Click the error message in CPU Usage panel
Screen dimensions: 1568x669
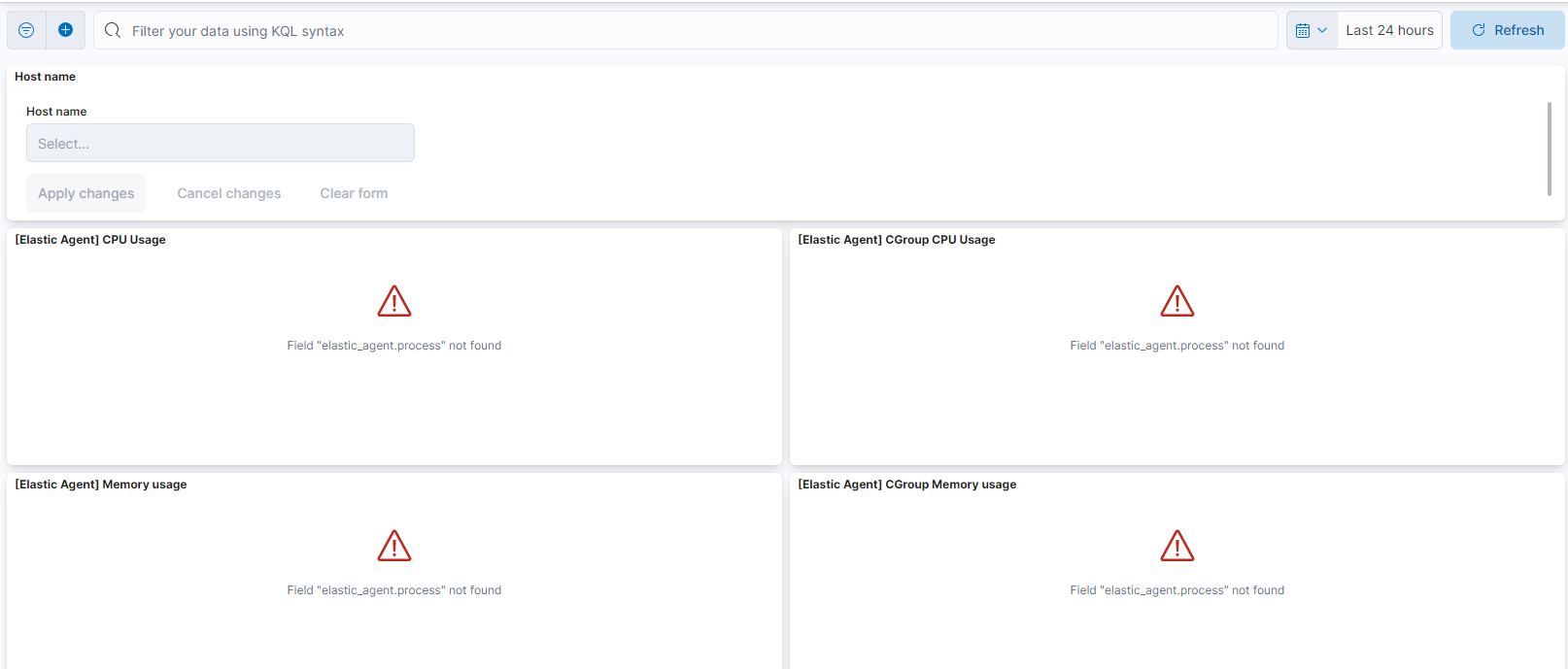(394, 346)
